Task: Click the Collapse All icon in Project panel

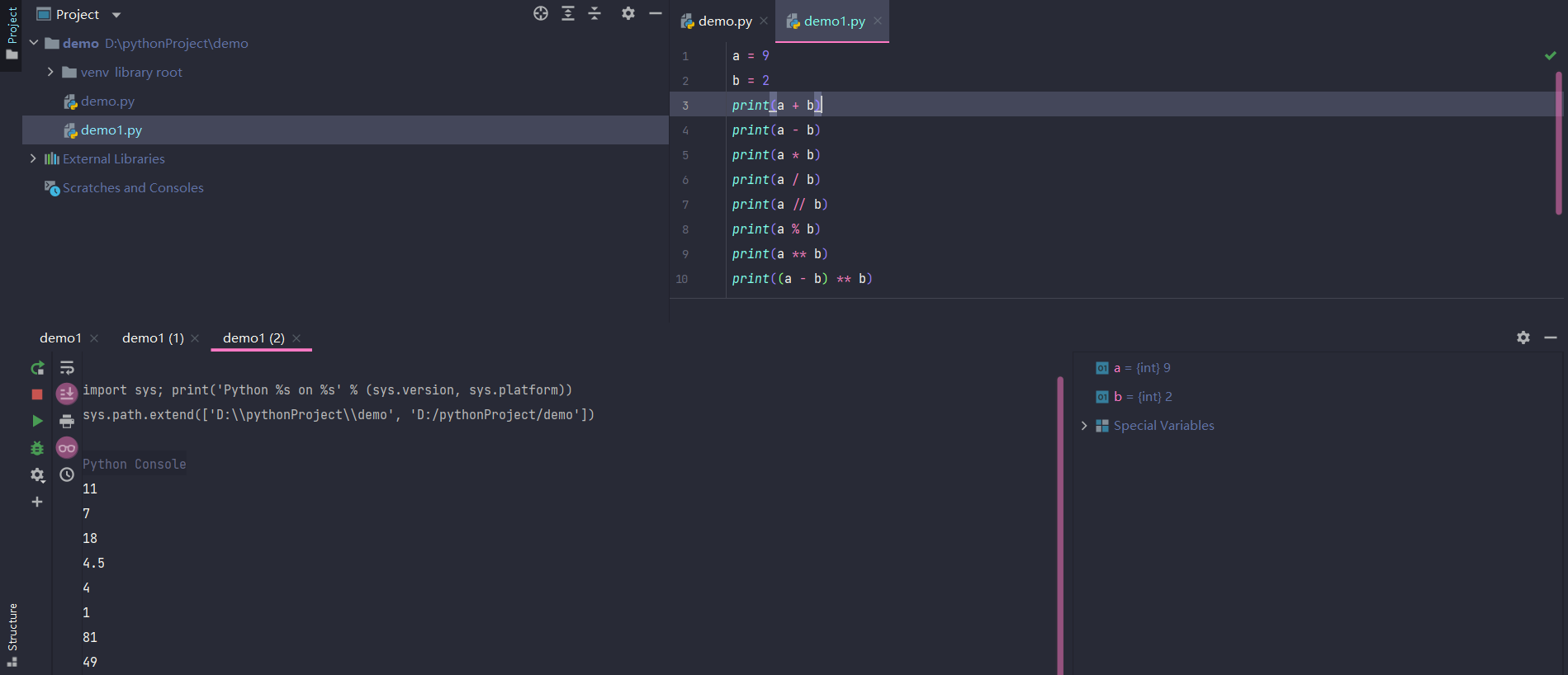Action: point(595,13)
